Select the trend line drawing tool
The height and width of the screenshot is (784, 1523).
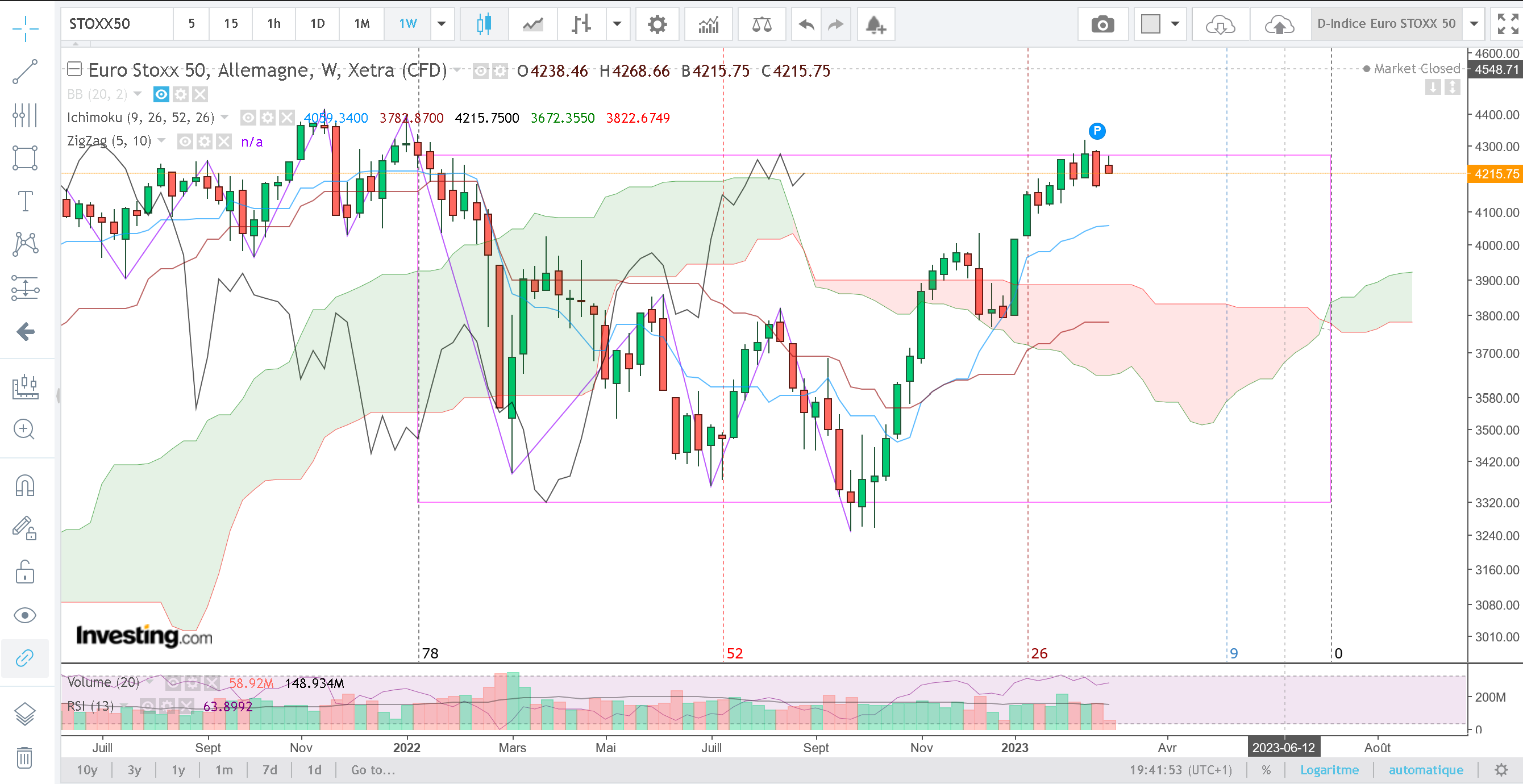[x=26, y=72]
